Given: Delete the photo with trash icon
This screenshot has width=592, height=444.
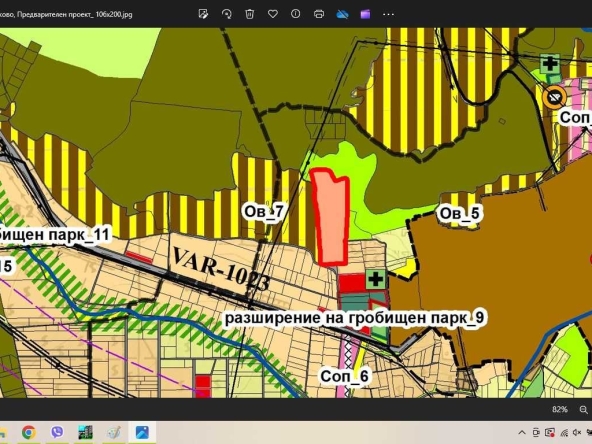Looking at the screenshot, I should click(x=250, y=14).
